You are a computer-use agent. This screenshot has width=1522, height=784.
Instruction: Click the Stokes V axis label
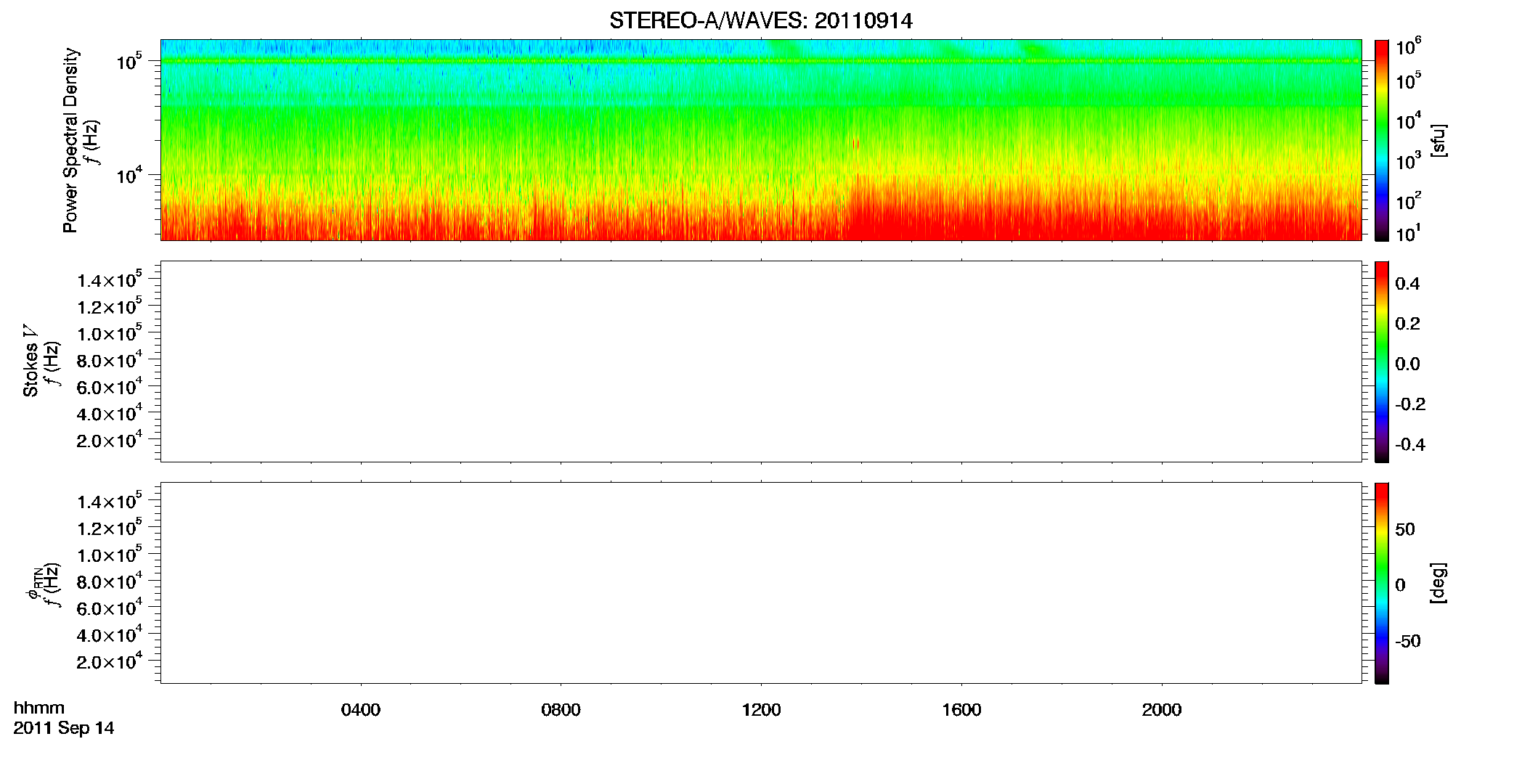pyautogui.click(x=30, y=362)
